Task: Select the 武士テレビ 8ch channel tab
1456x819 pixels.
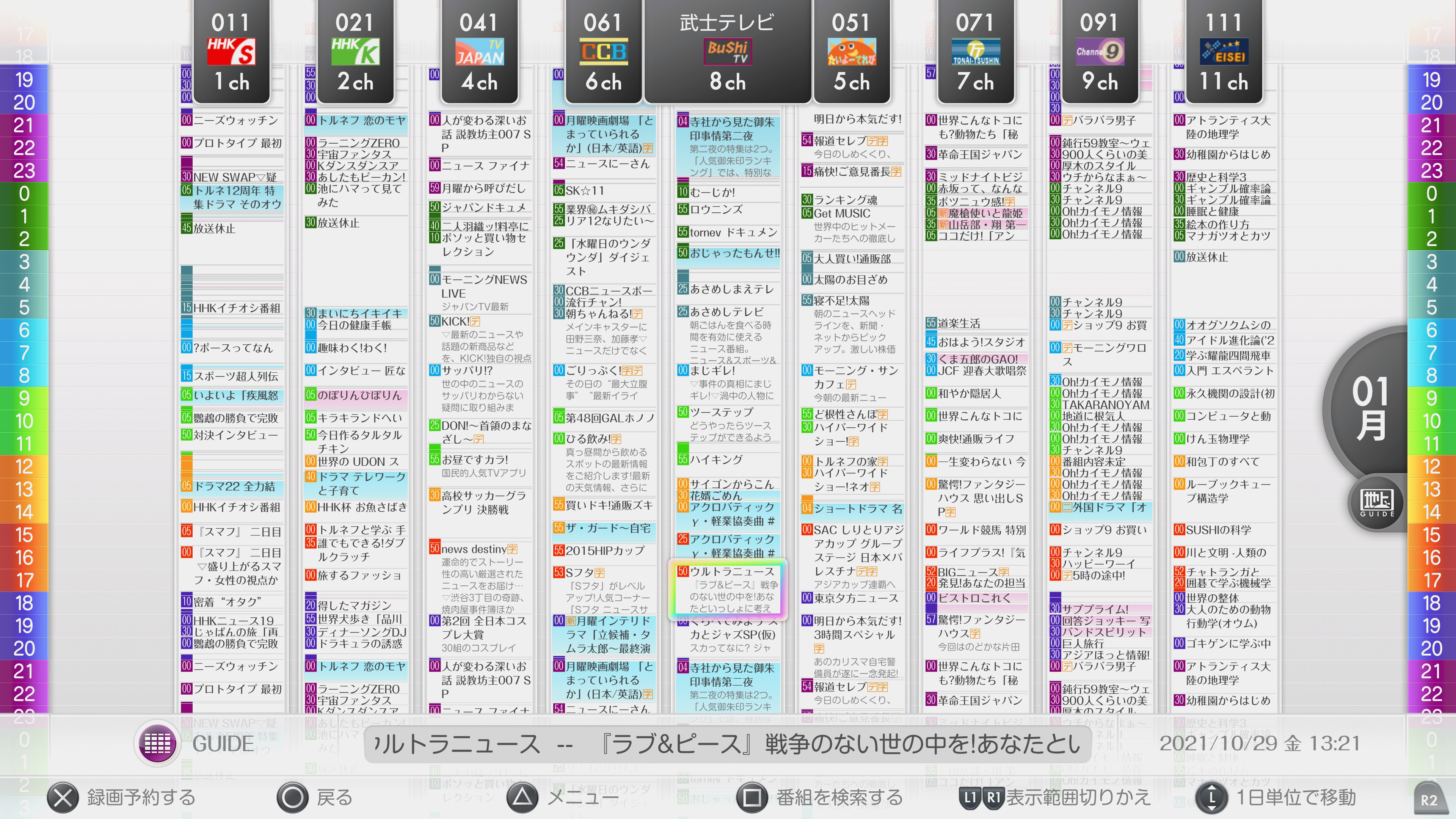Action: pos(728,52)
